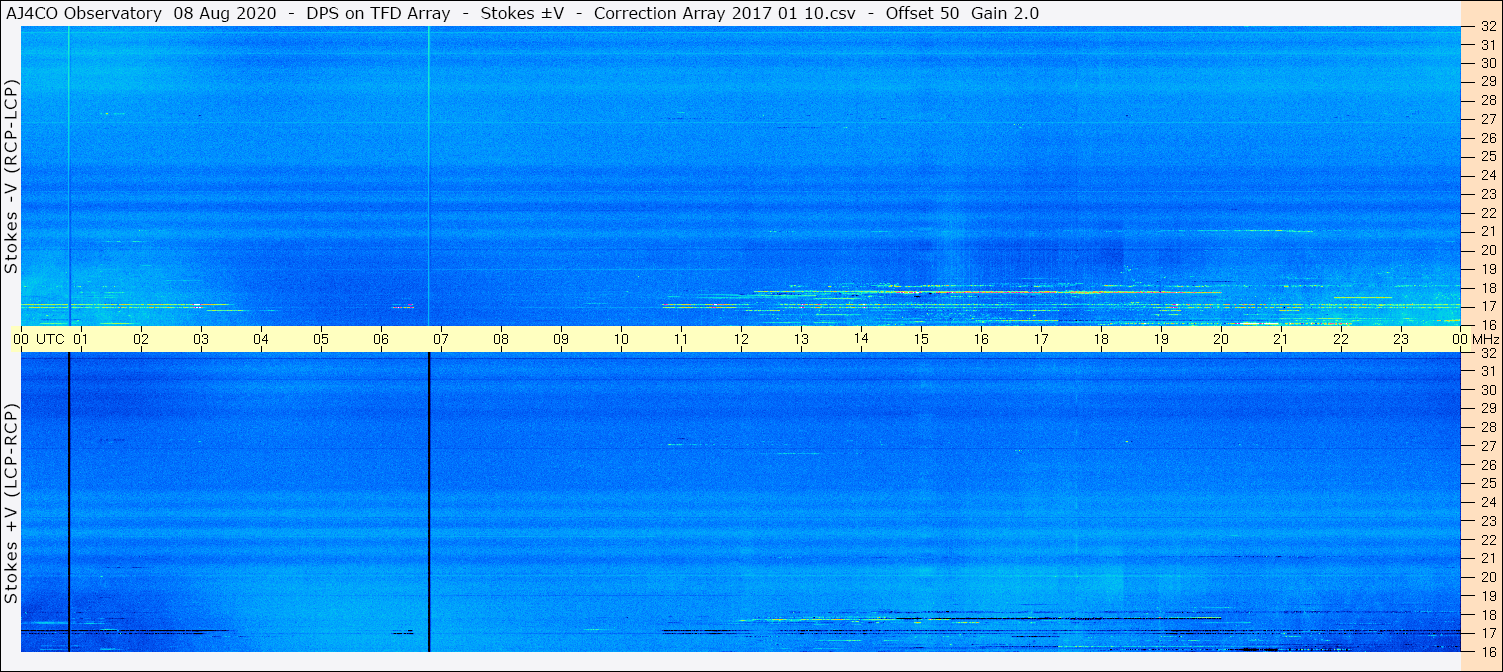This screenshot has height=672, width=1503.
Task: Click the 32 MHz tick in upper frequency scale
Action: (x=1486, y=27)
